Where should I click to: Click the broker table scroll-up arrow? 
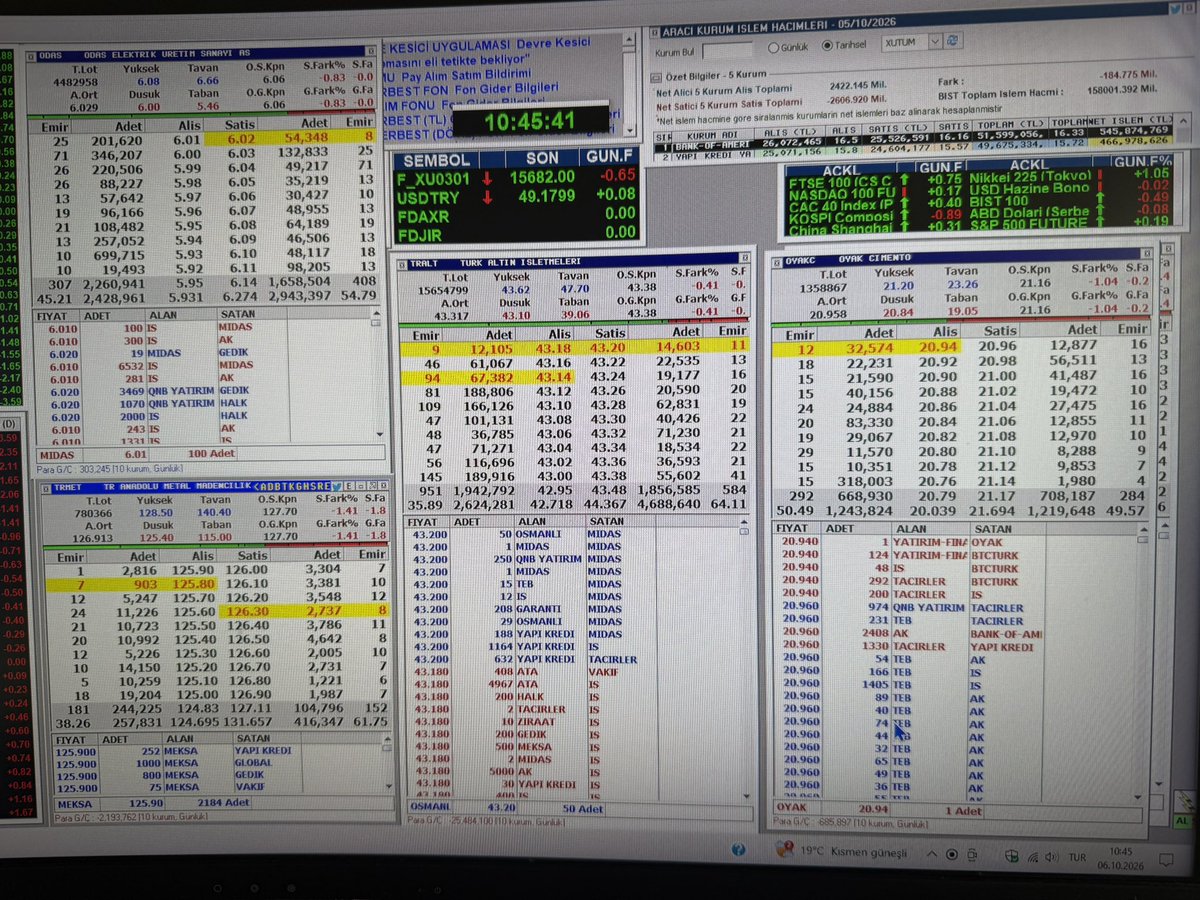point(1181,120)
